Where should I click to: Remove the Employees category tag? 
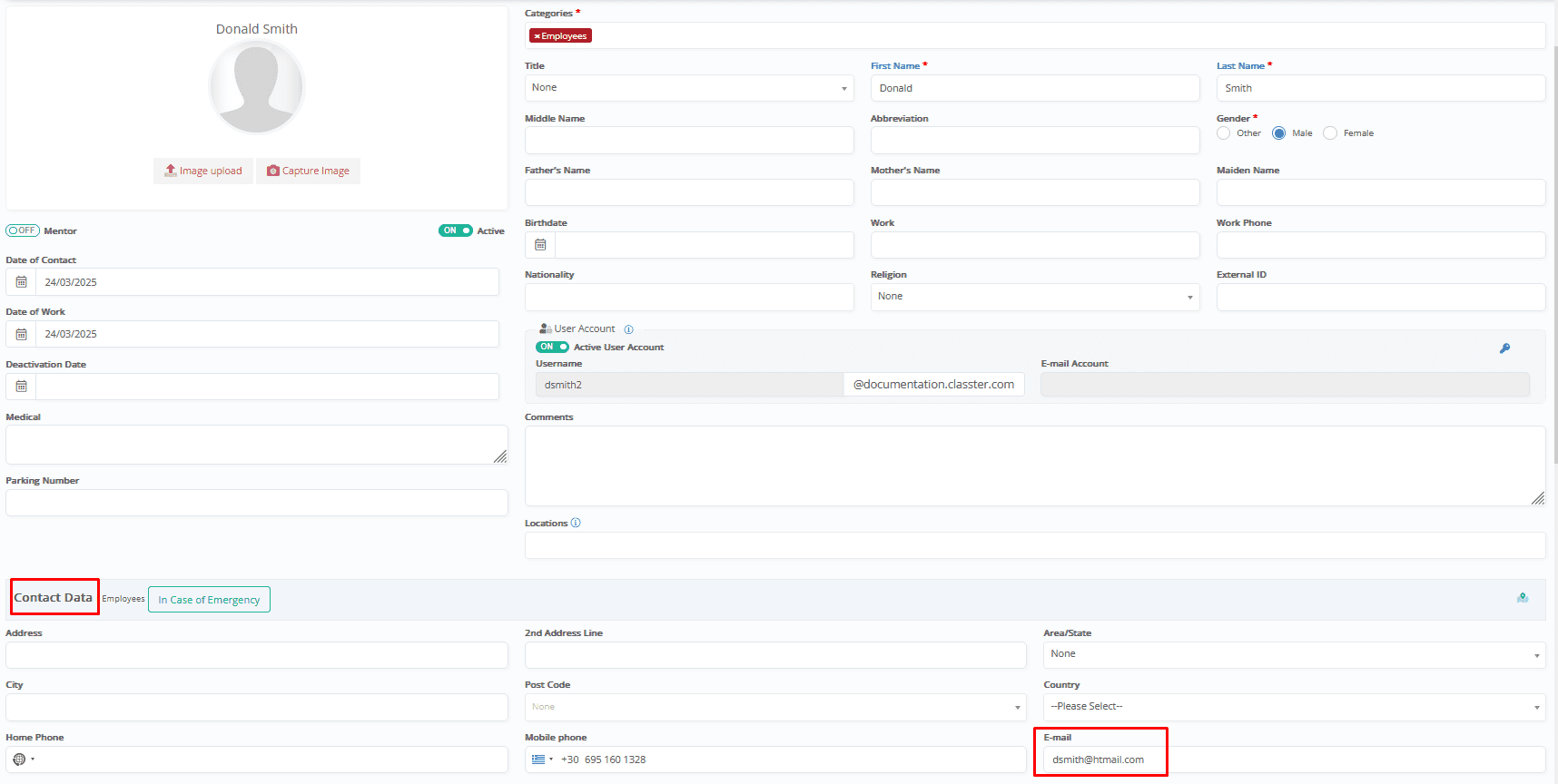coord(537,36)
